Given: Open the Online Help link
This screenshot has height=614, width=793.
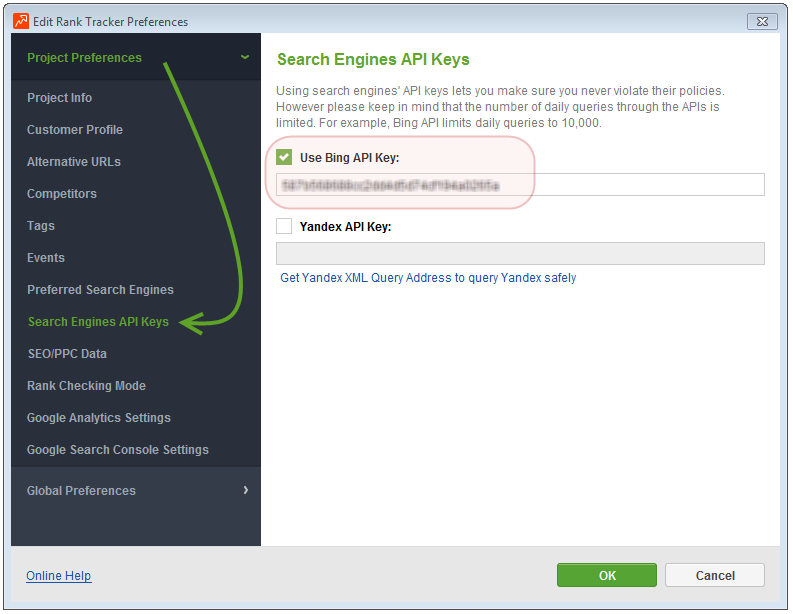Looking at the screenshot, I should pos(59,576).
